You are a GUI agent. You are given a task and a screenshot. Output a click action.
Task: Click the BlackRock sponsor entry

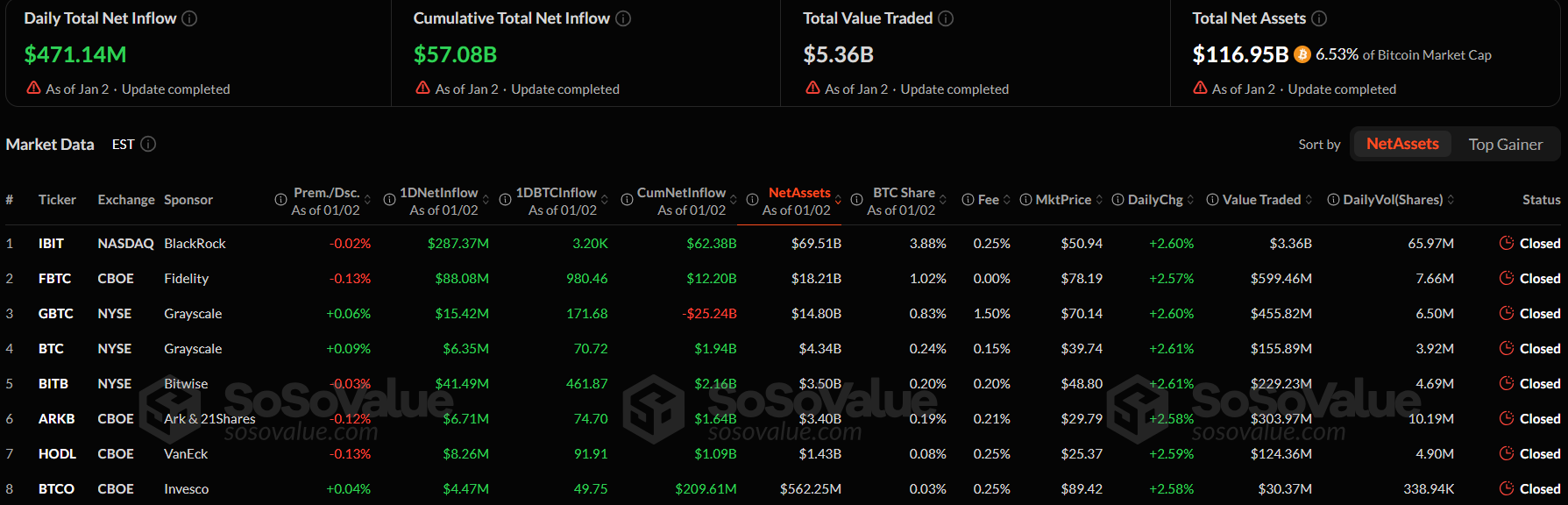coord(195,243)
